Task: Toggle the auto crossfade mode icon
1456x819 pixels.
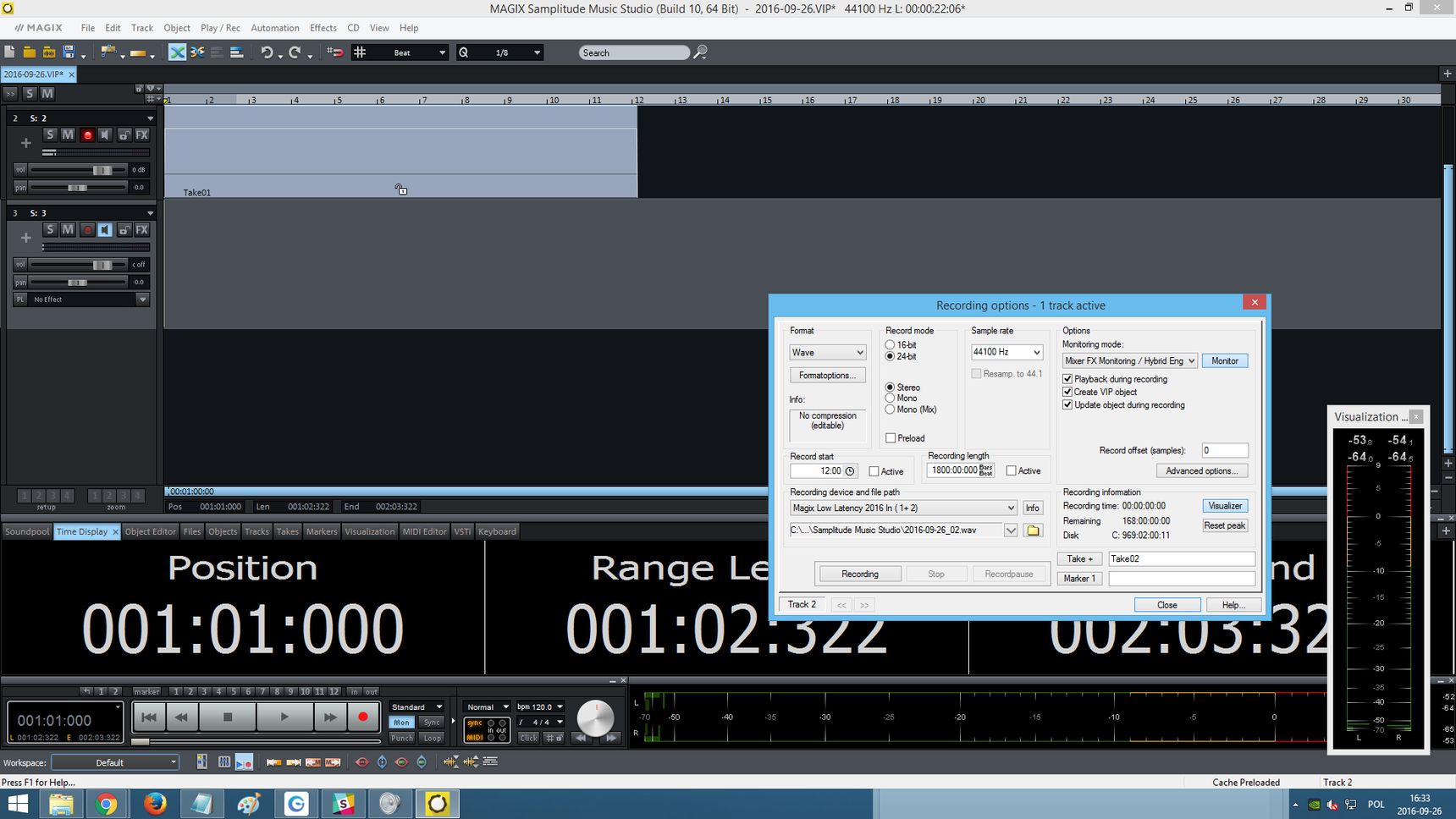Action: [x=177, y=52]
